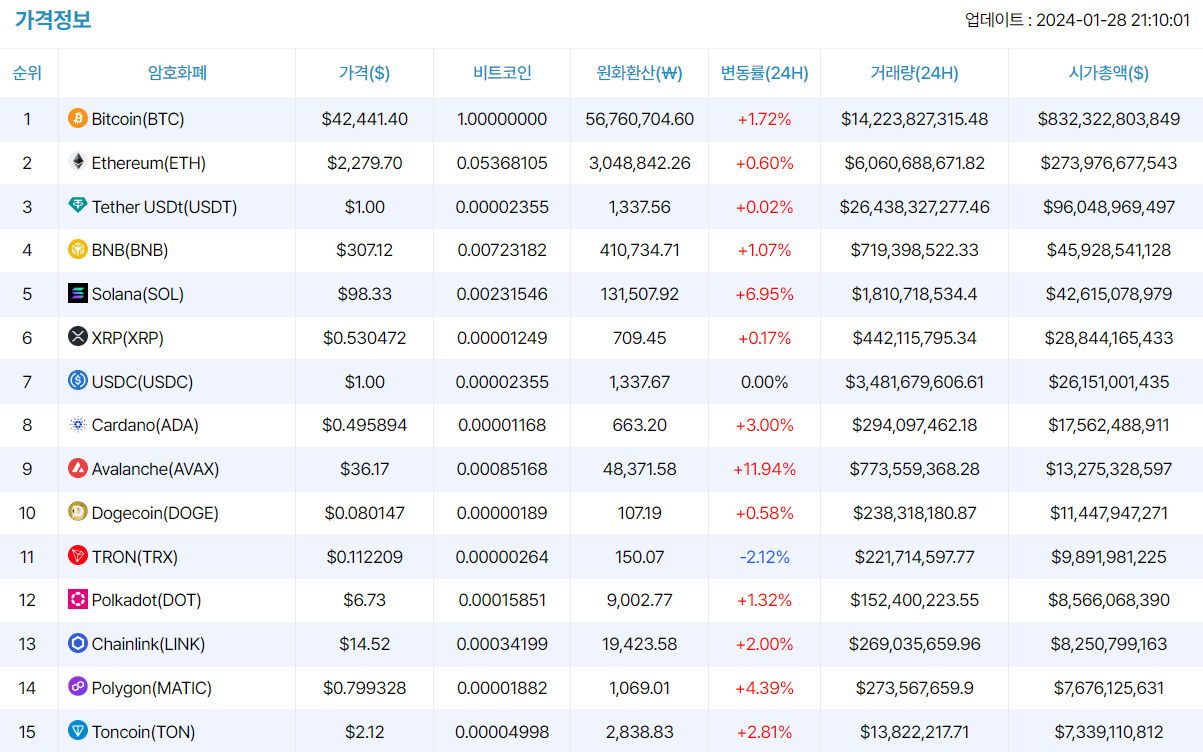Click XRP price $0.530472
Screen dimensions: 1203x752
coord(365,338)
